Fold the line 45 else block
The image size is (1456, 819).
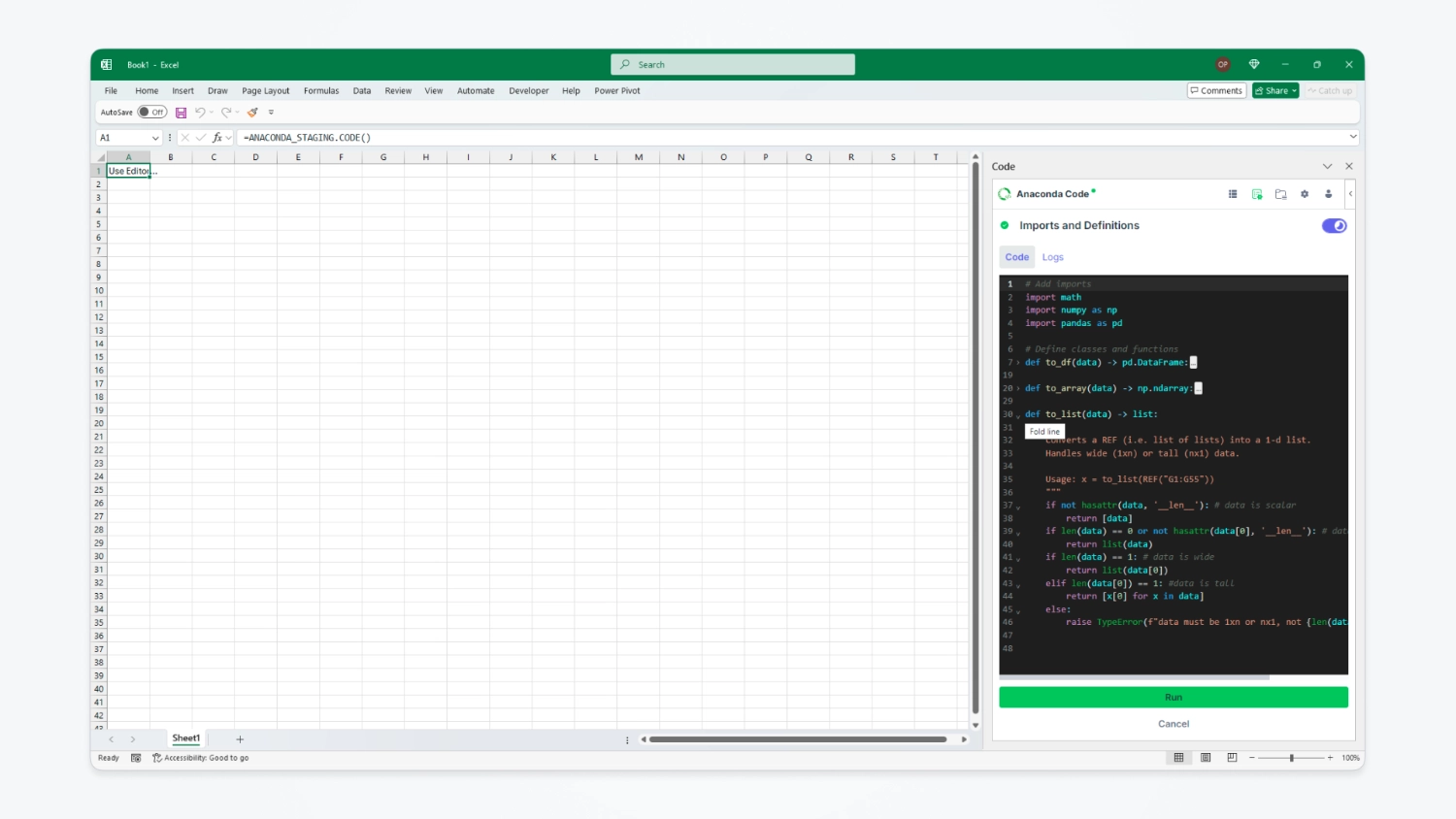(x=1018, y=610)
